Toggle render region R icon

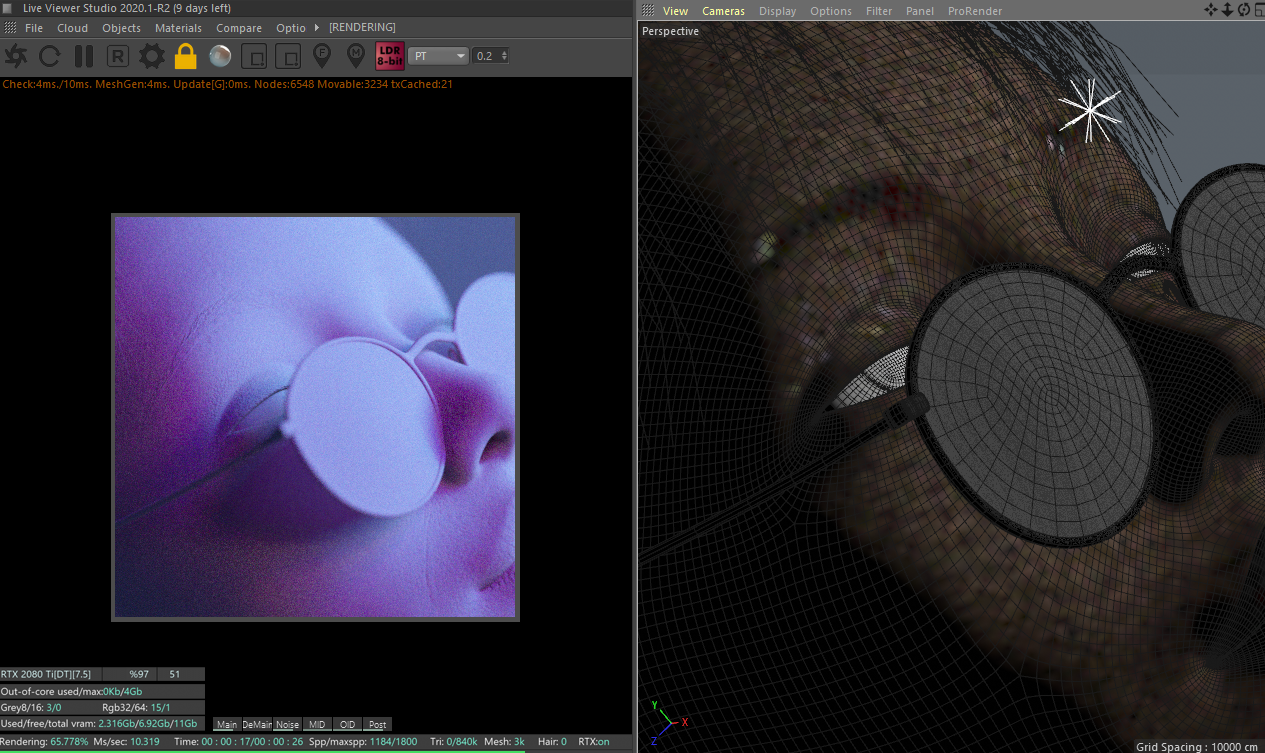(118, 56)
